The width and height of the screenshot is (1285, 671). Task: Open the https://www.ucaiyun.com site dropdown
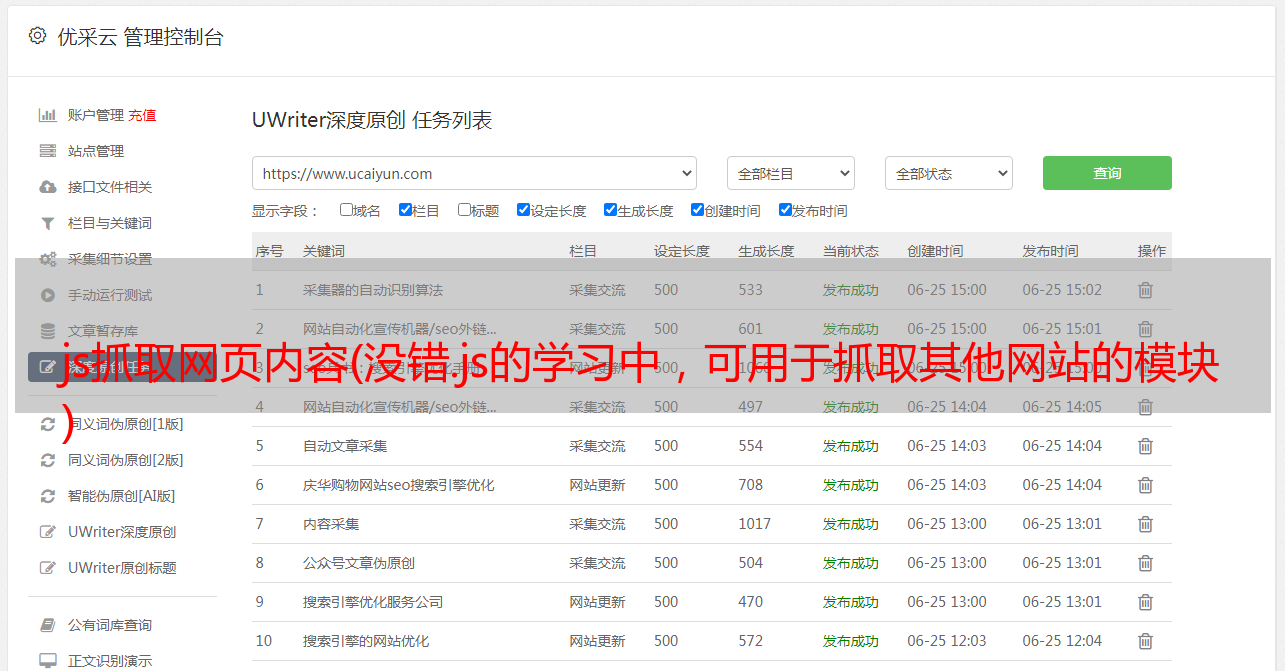pyautogui.click(x=474, y=173)
